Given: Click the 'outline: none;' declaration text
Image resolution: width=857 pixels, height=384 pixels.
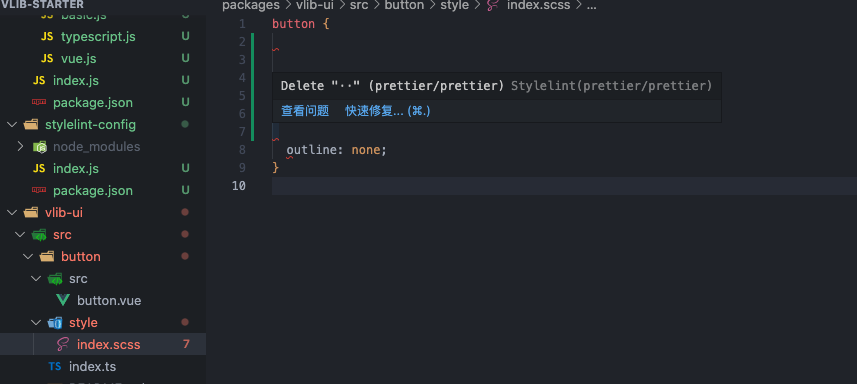Looking at the screenshot, I should pyautogui.click(x=337, y=150).
